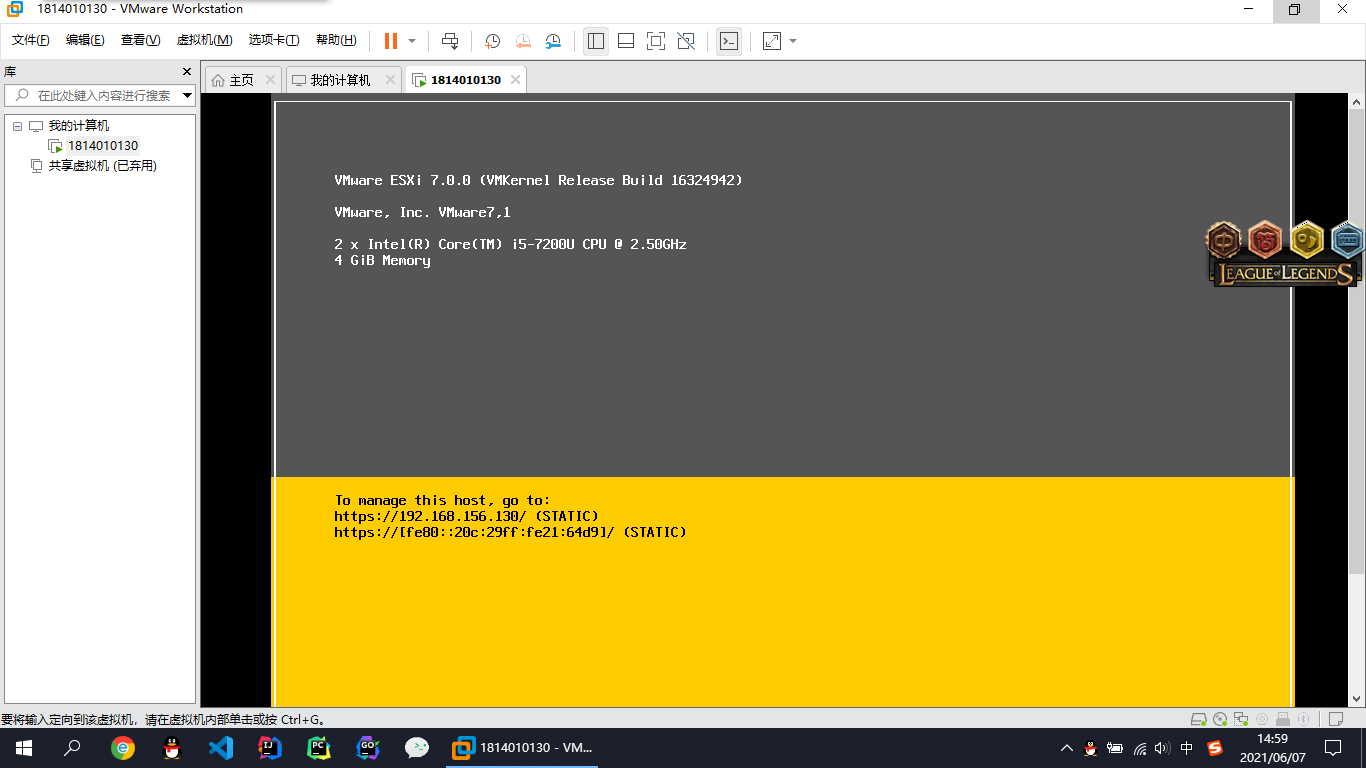Collapse the 我的计算机 tree node
Image resolution: width=1366 pixels, height=768 pixels.
(x=17, y=126)
